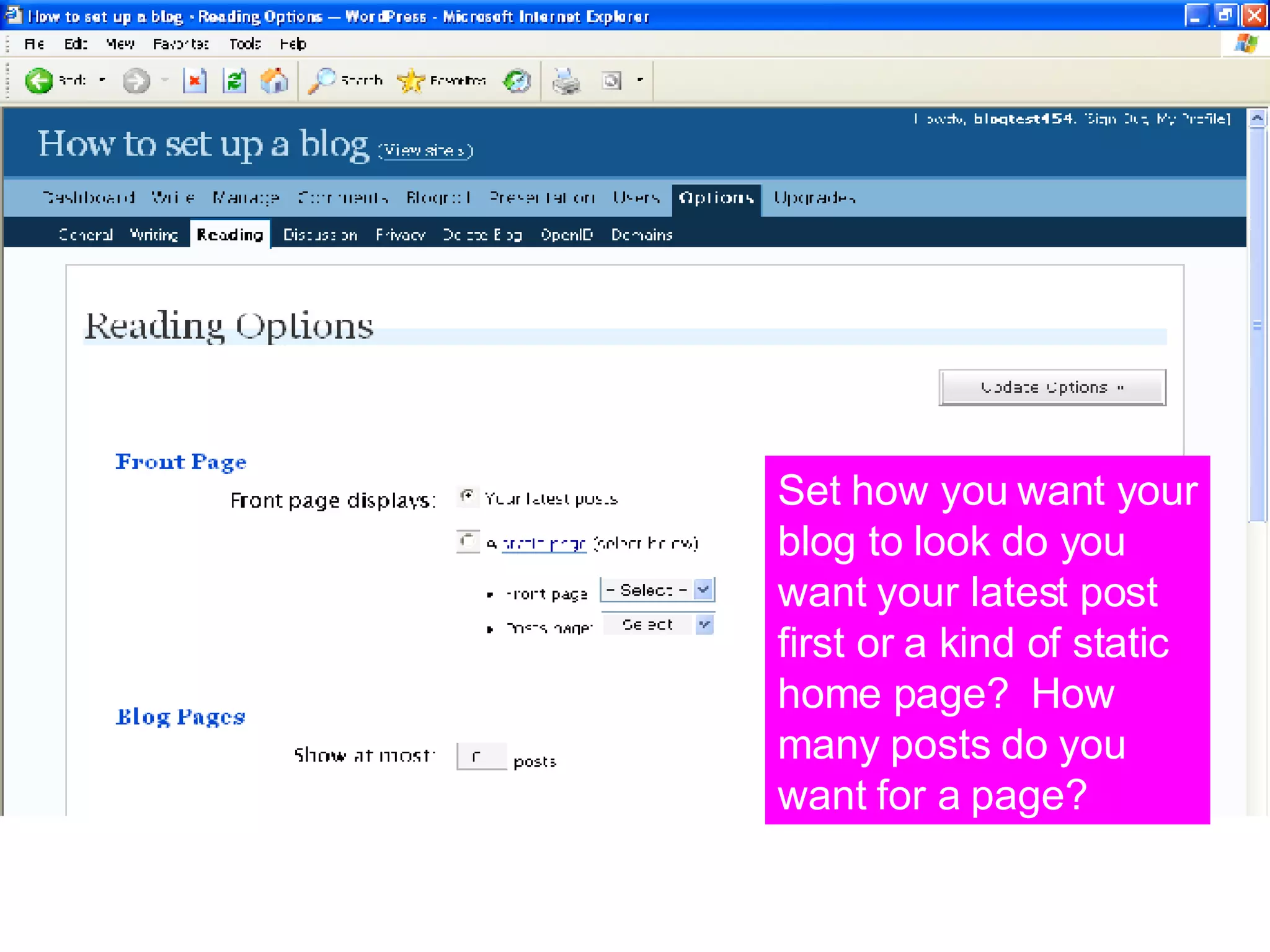Click the 'Show at most' posts input field
This screenshot has height=952, width=1270.
(x=481, y=756)
